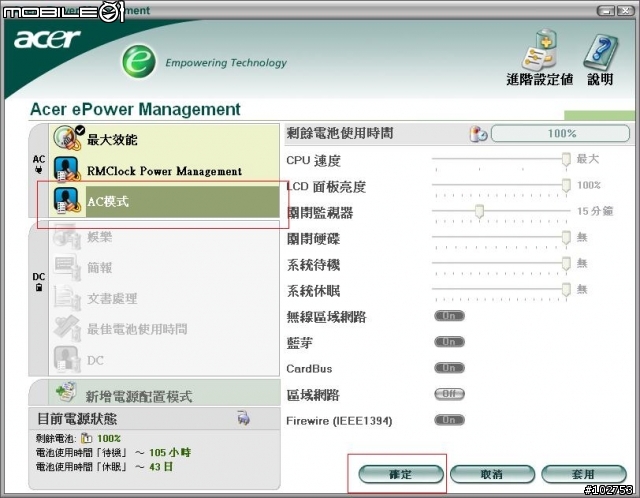
Task: Select the 最佳電池使用時間 profile
Action: click(164, 329)
